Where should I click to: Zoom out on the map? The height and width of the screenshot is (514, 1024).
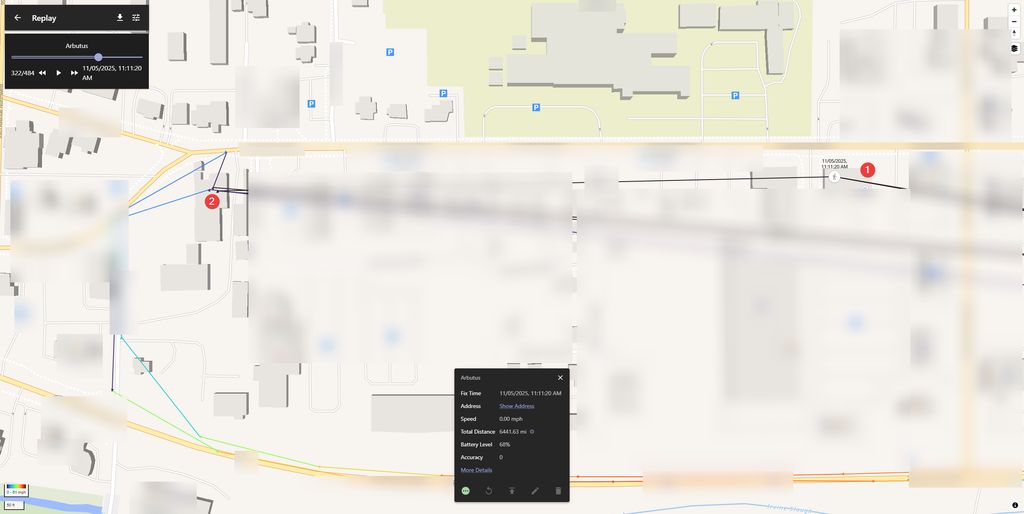(x=1014, y=22)
